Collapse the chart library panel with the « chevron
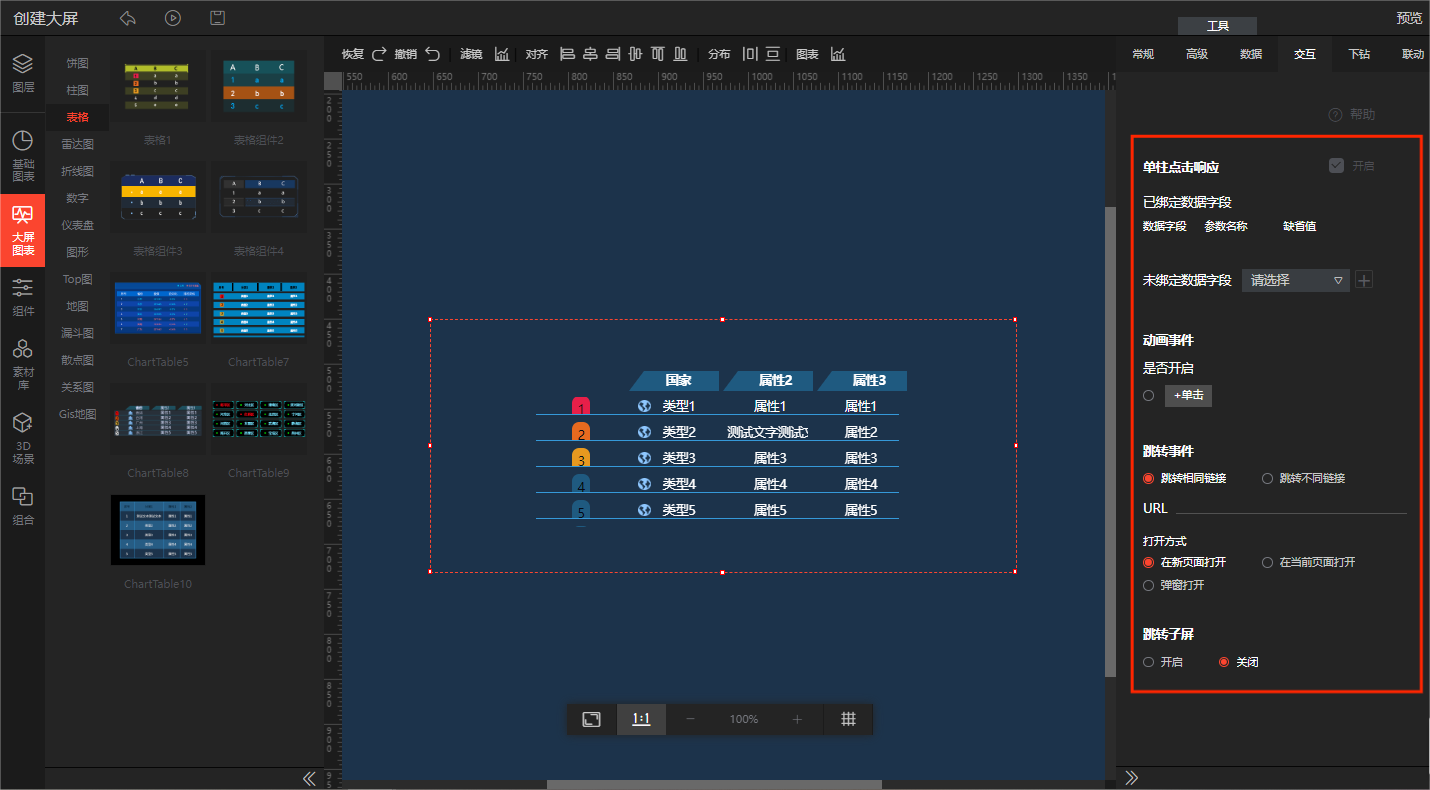The width and height of the screenshot is (1430, 790). coord(309,778)
